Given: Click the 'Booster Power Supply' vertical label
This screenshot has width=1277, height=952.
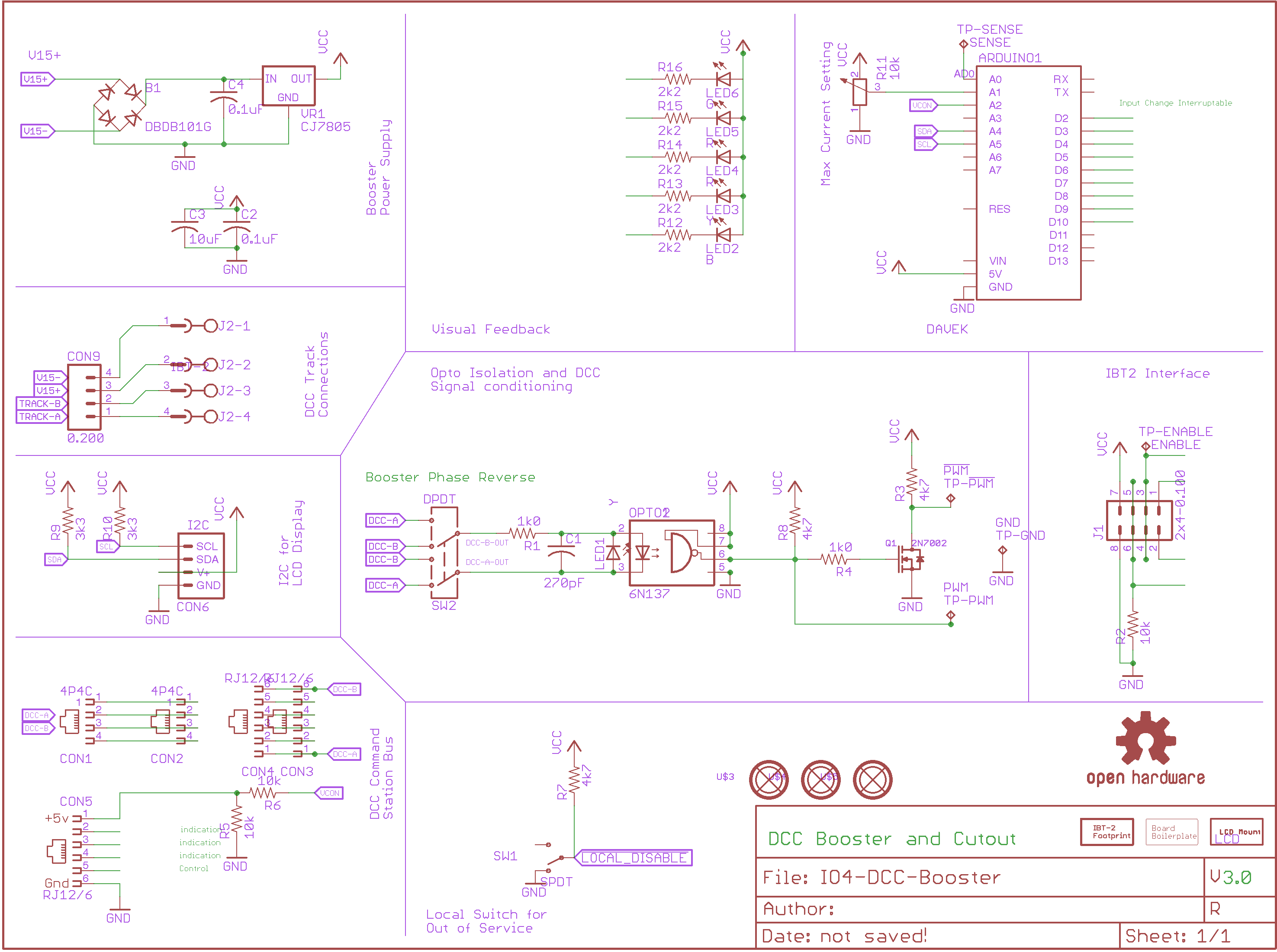Looking at the screenshot, I should click(x=378, y=167).
